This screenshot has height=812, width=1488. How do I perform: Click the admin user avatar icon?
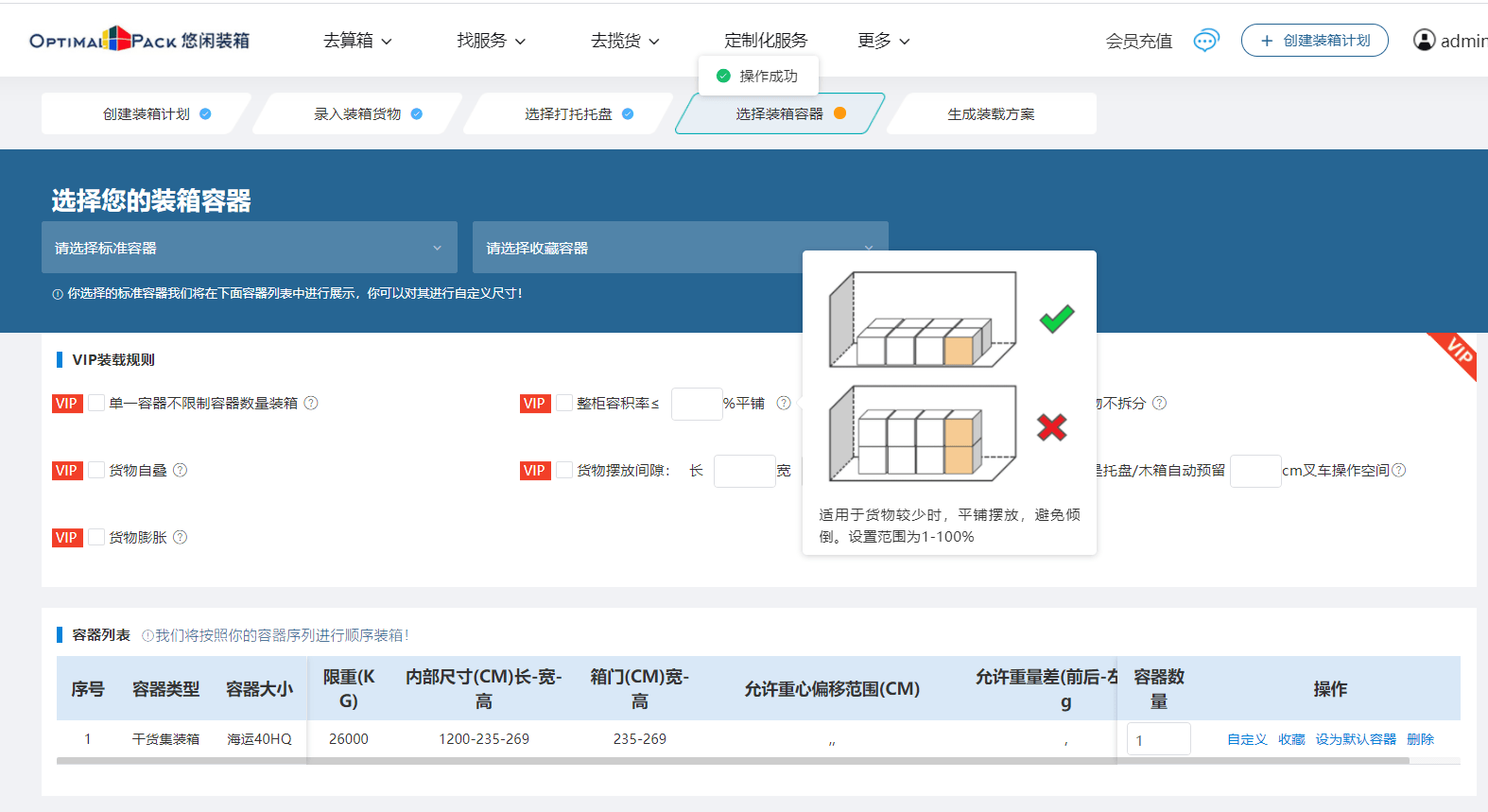(x=1424, y=40)
